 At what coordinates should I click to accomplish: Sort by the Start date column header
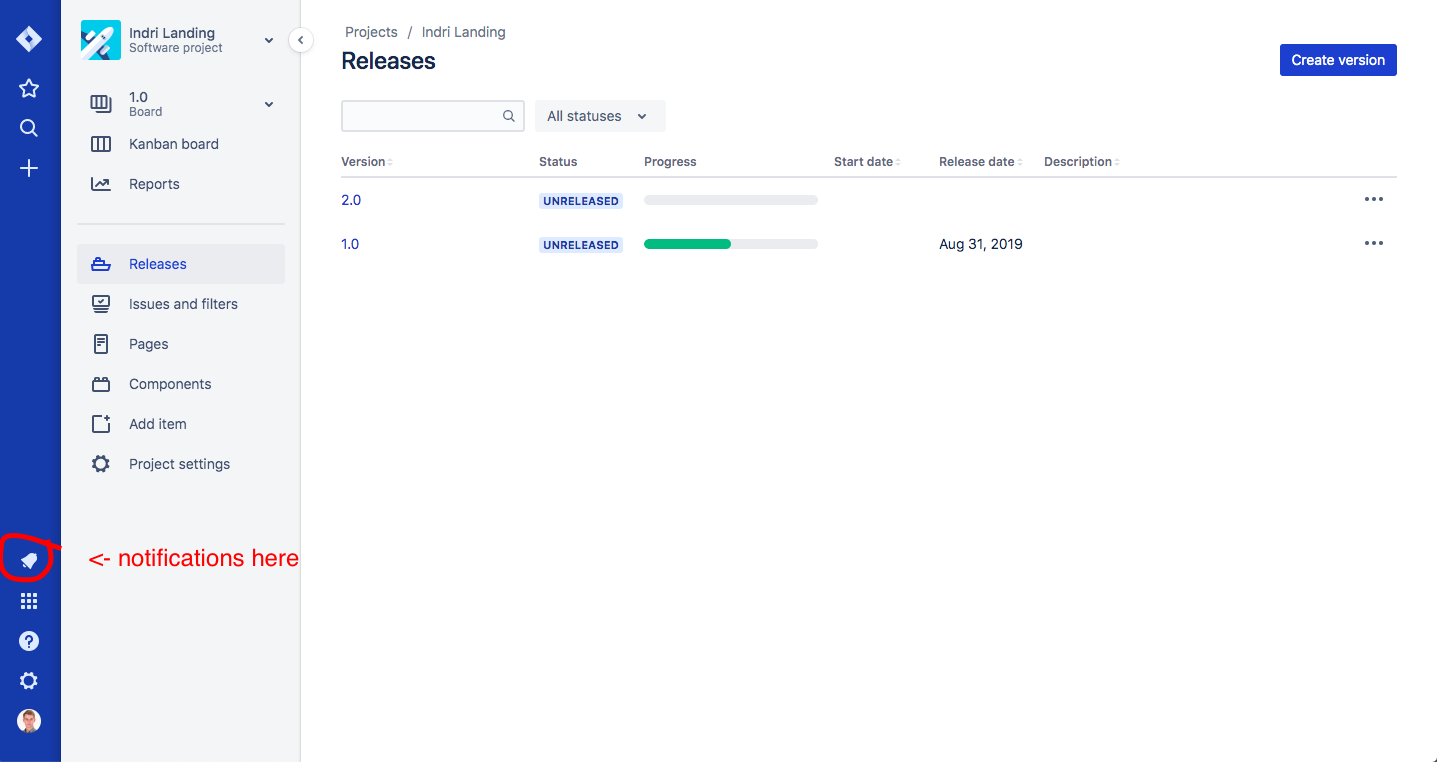(867, 162)
